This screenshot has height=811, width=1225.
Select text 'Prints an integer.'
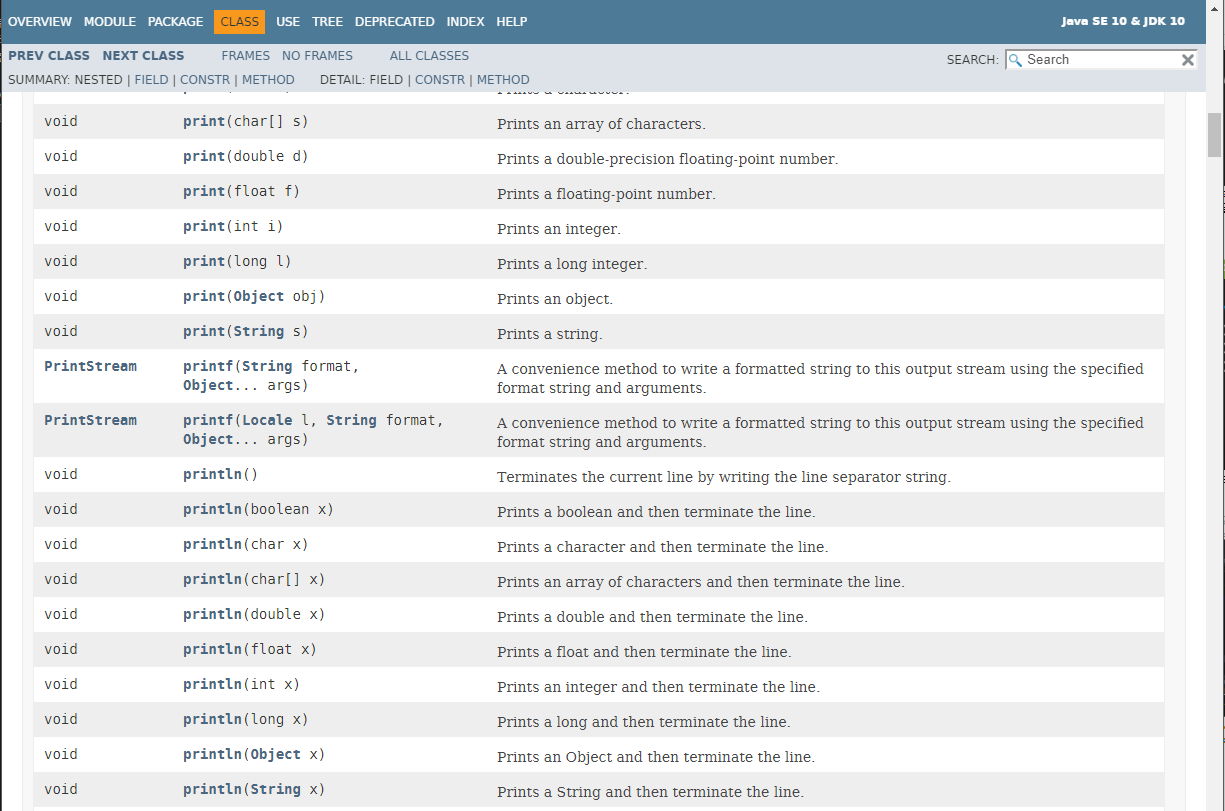[558, 229]
